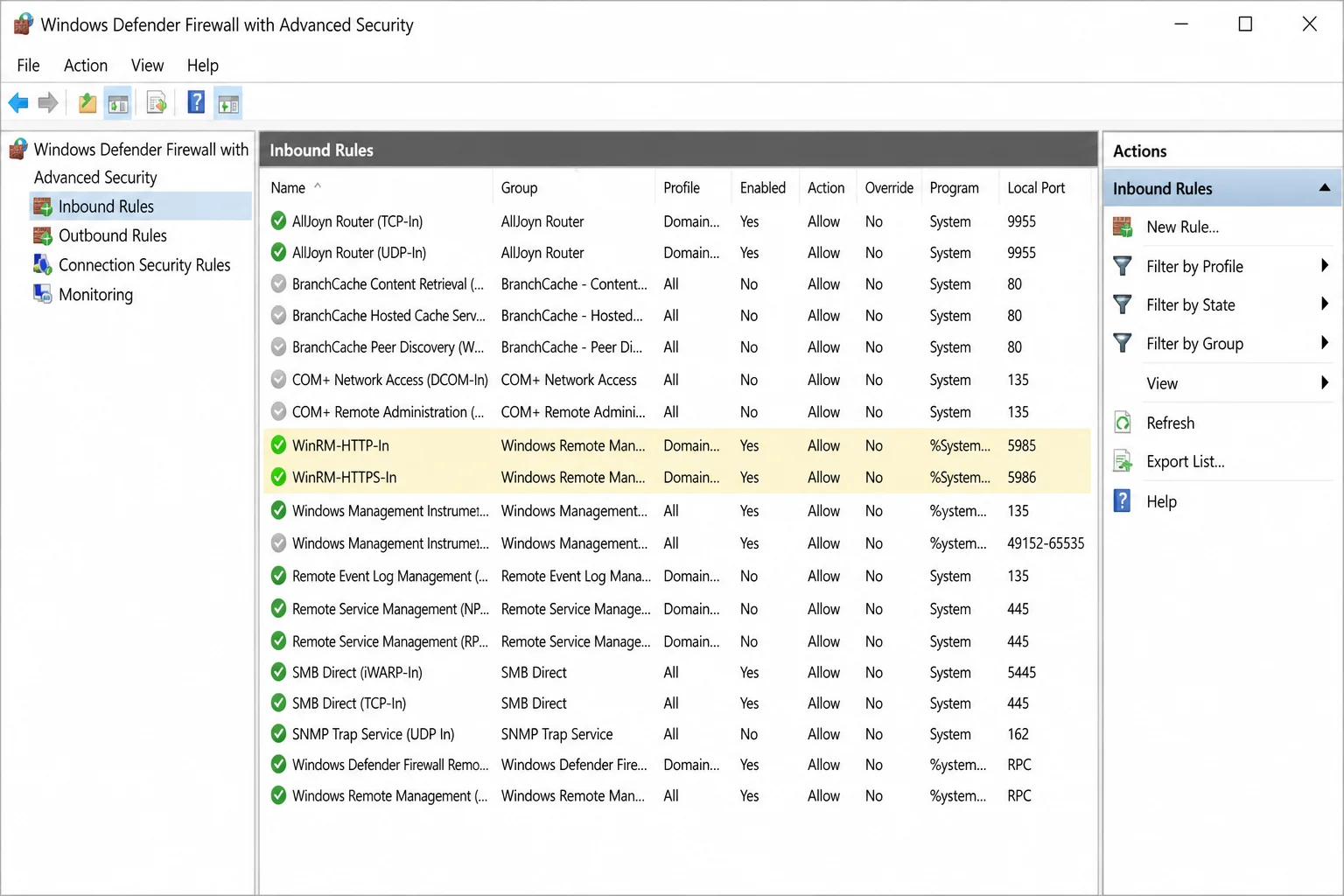
Task: Select the Windows Remote Management (... rule name
Action: click(x=389, y=796)
